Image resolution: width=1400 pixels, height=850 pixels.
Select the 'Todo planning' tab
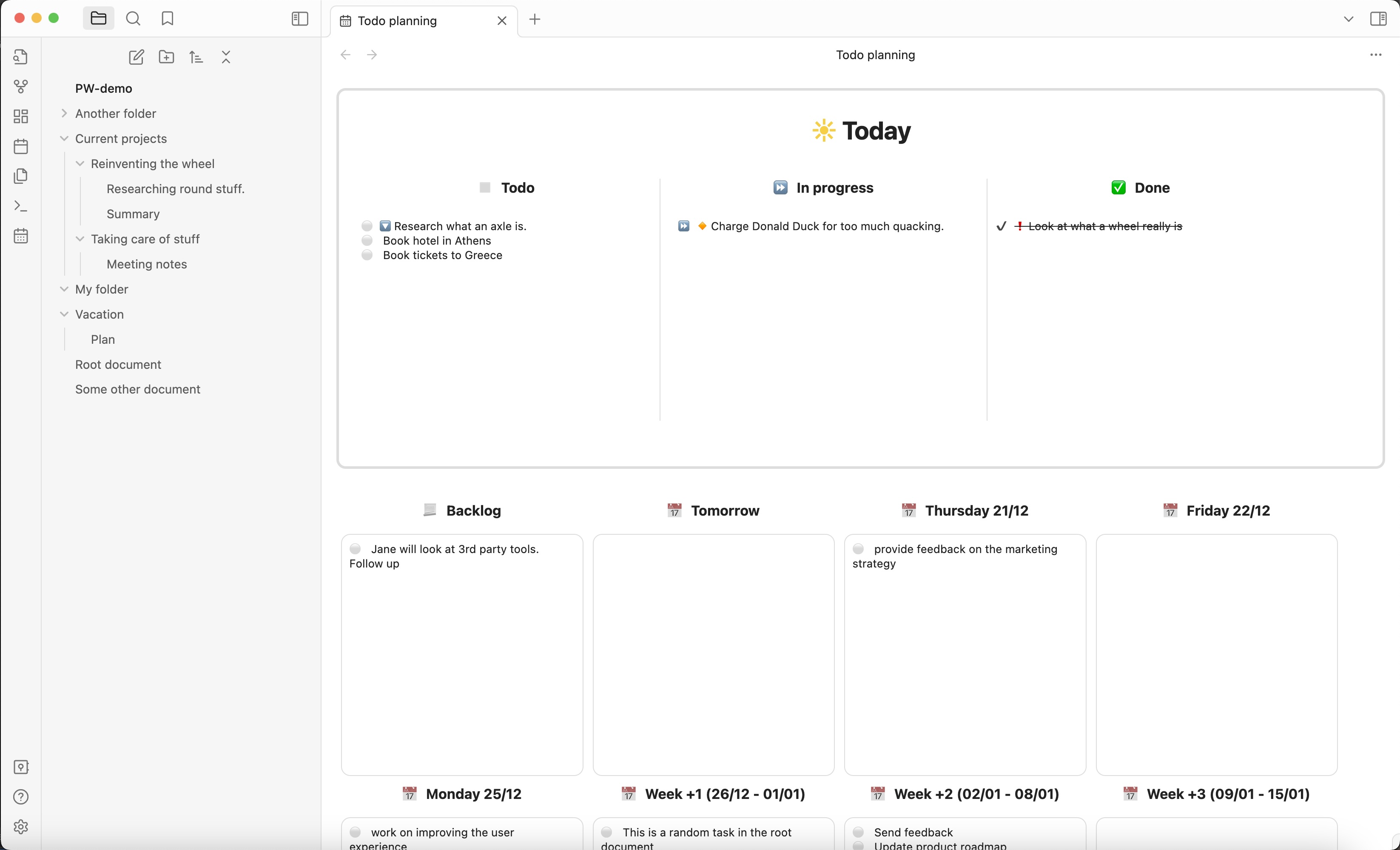398,21
